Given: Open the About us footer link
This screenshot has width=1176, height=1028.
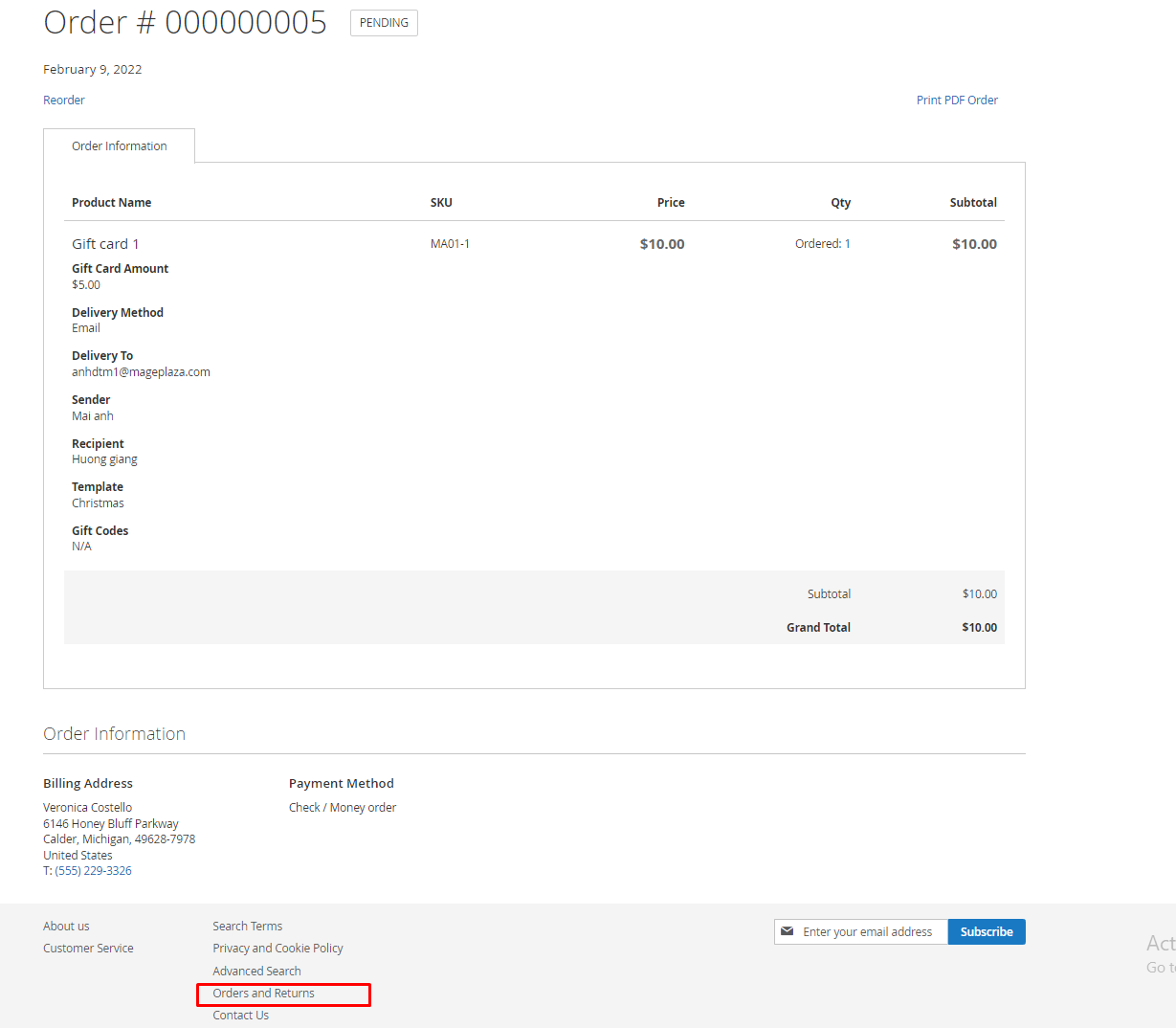Looking at the screenshot, I should tap(66, 926).
